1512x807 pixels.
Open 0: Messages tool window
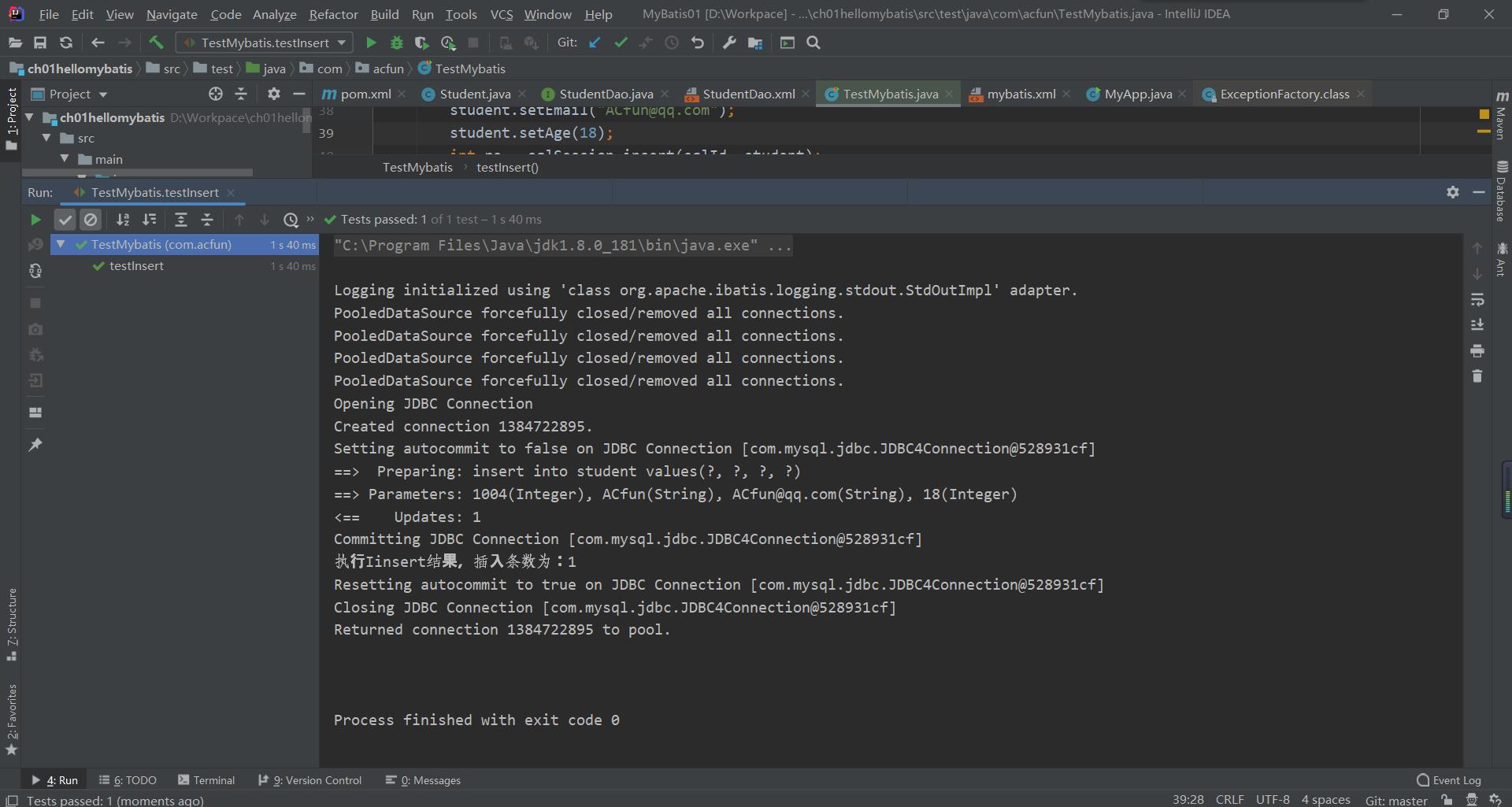(x=423, y=780)
